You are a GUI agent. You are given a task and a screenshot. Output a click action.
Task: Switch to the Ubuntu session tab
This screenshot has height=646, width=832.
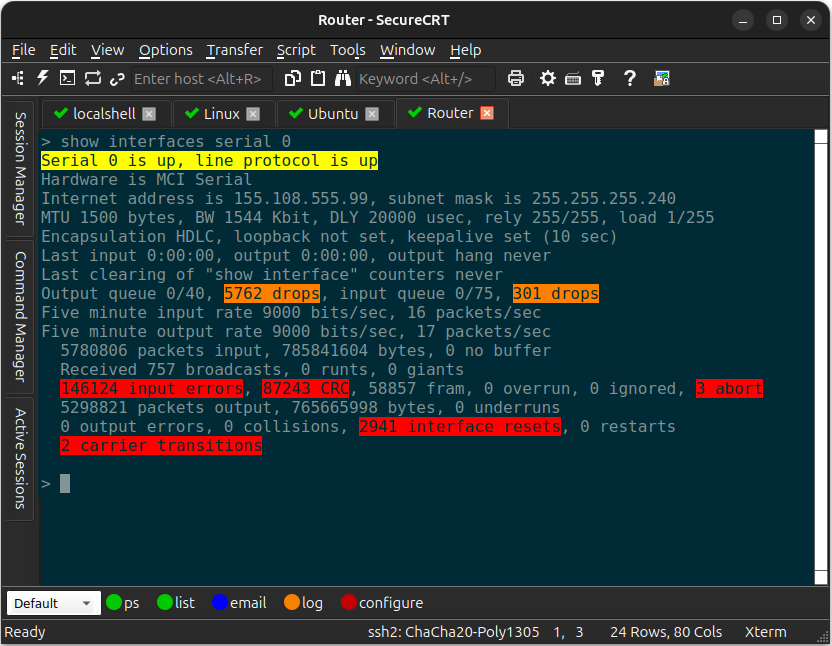[x=332, y=113]
